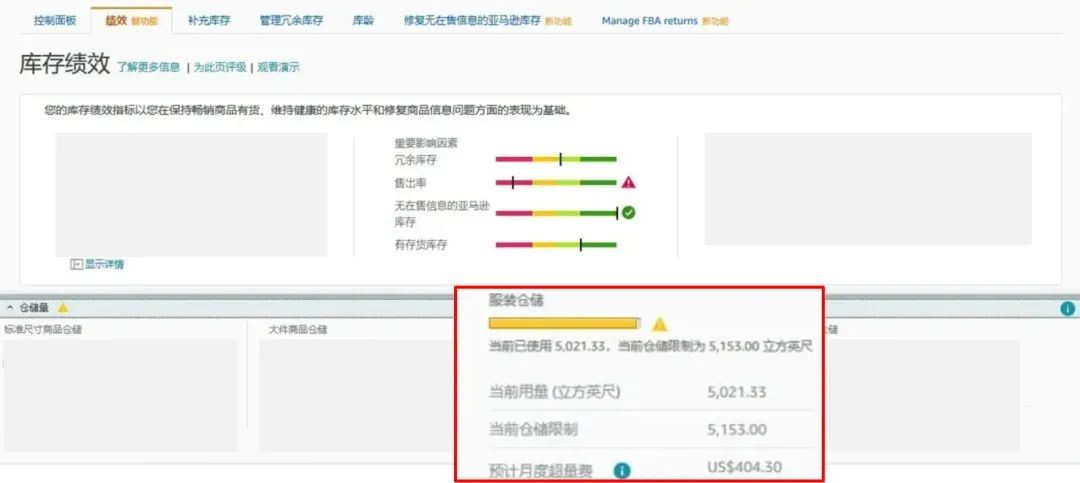
Task: Open the Manage FBA returns tab
Action: point(650,21)
